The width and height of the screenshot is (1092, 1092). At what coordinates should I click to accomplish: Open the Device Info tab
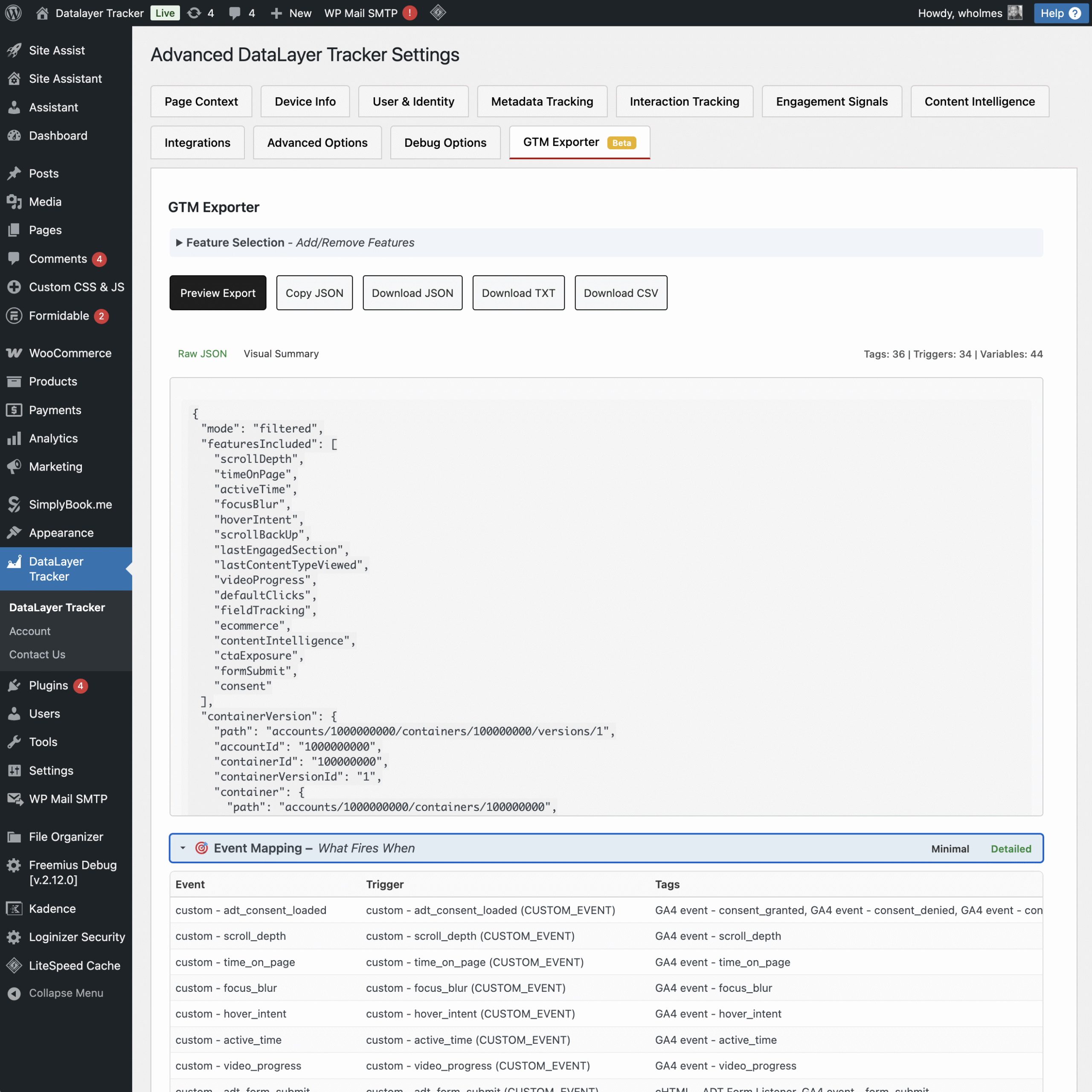coord(305,102)
